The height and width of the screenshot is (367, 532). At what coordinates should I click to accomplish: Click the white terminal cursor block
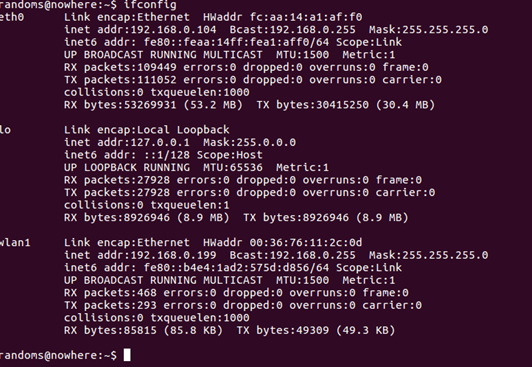coord(127,355)
